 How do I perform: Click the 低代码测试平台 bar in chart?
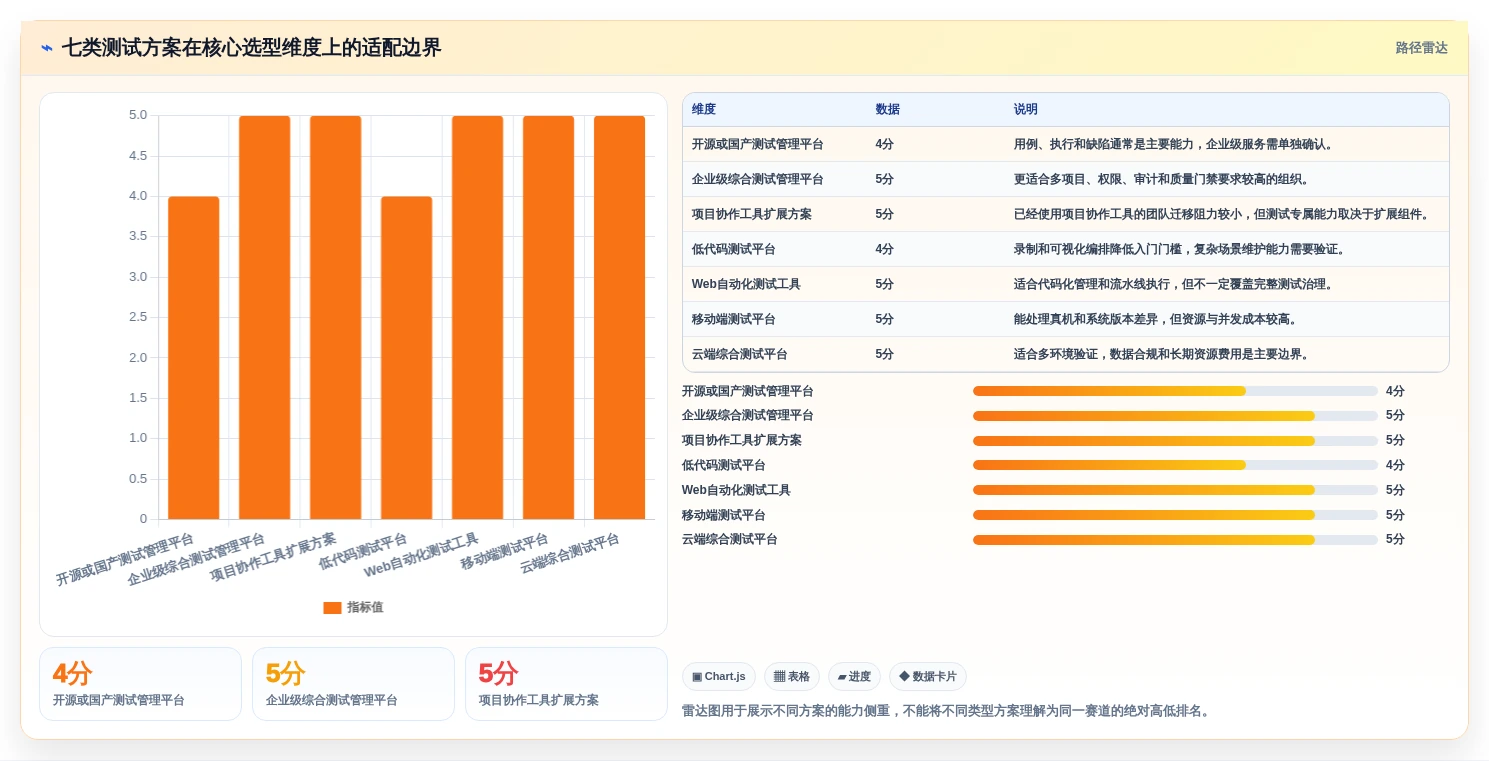tap(406, 358)
